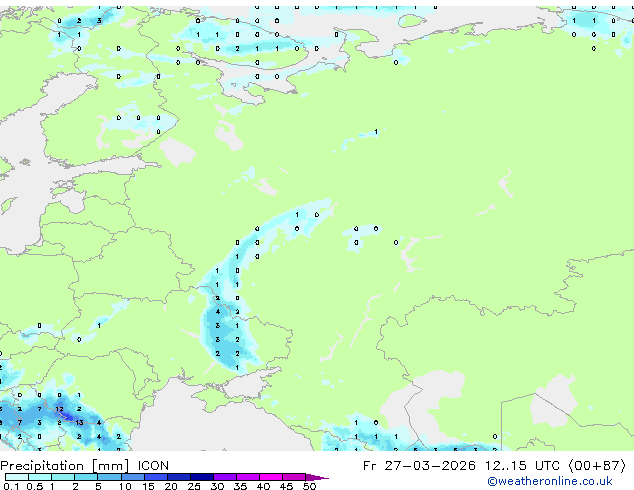This screenshot has width=634, height=490.
Task: Click the 0.1–0.5 mm palest legend swatch
Action: tap(17, 477)
